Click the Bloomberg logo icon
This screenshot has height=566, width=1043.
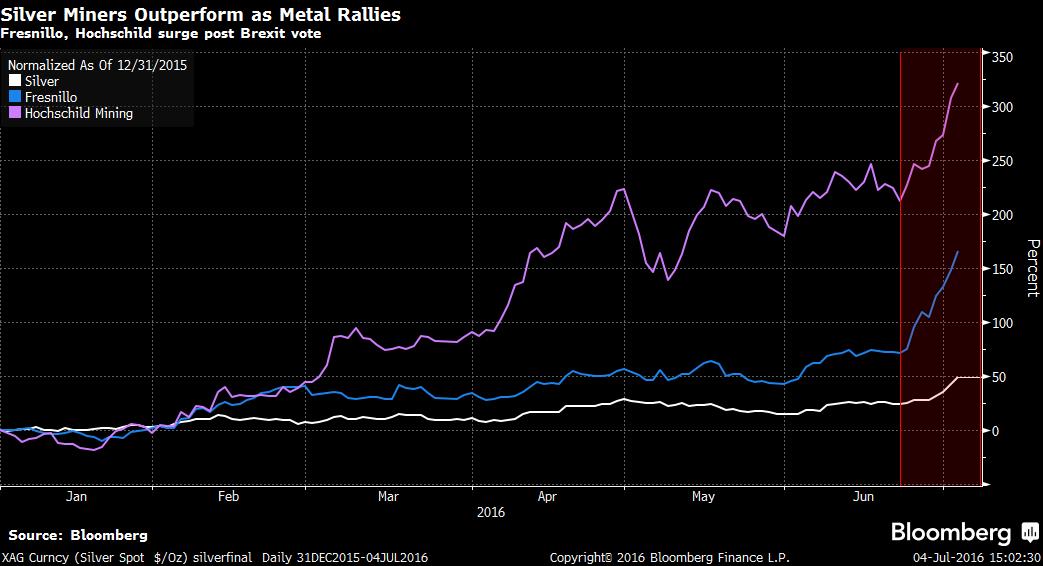tap(1029, 532)
